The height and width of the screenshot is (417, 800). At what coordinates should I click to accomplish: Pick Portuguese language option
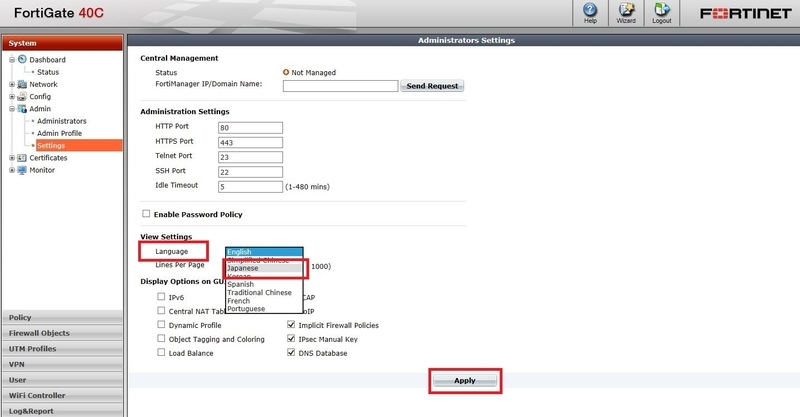(x=264, y=309)
